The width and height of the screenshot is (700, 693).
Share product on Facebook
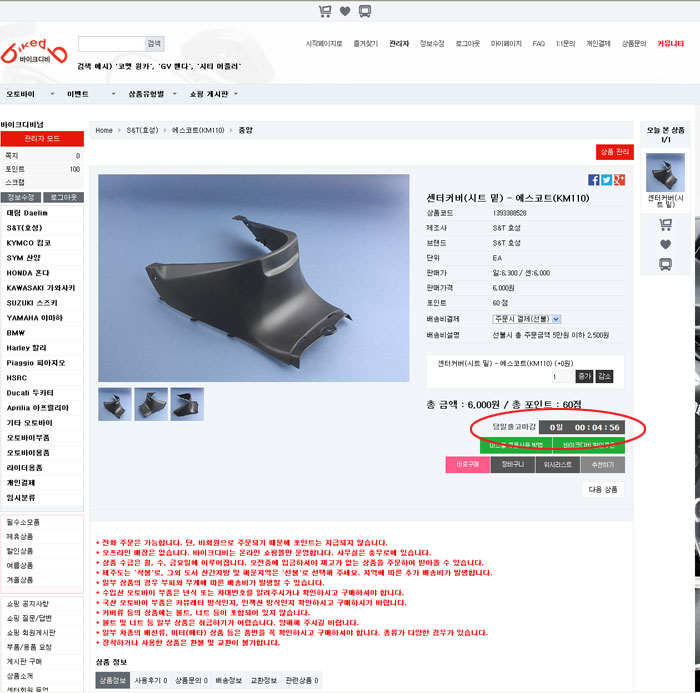tap(594, 180)
